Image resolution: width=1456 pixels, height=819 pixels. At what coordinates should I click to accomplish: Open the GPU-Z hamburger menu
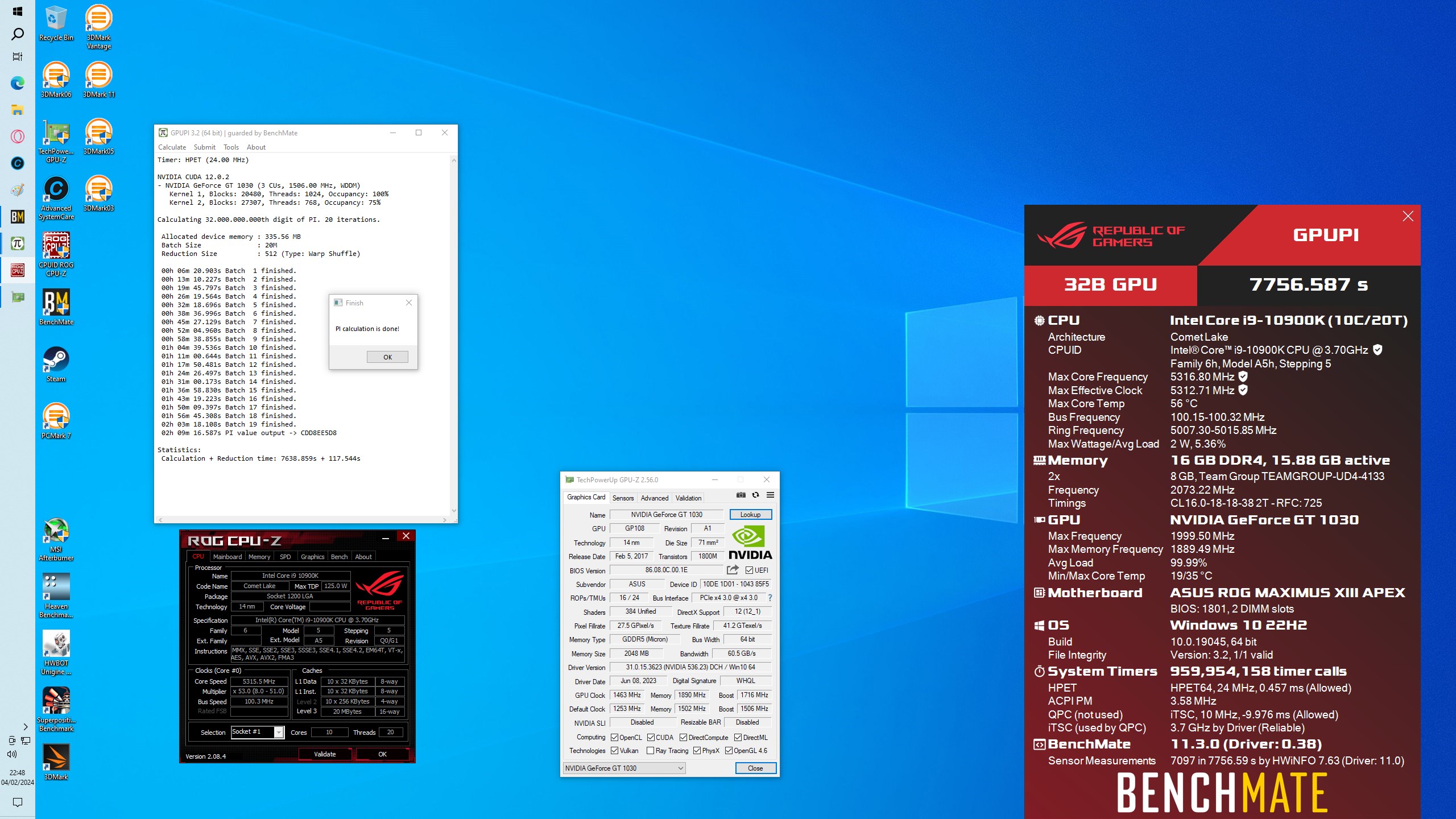pyautogui.click(x=770, y=495)
